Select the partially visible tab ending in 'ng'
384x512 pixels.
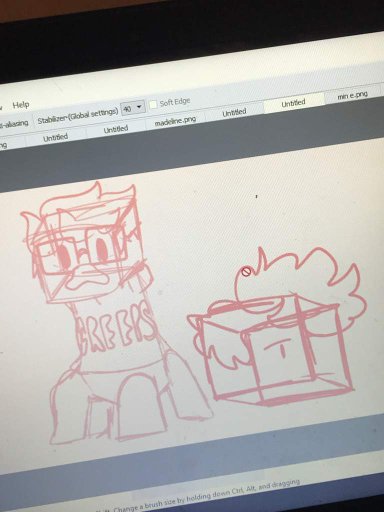(x=3, y=145)
